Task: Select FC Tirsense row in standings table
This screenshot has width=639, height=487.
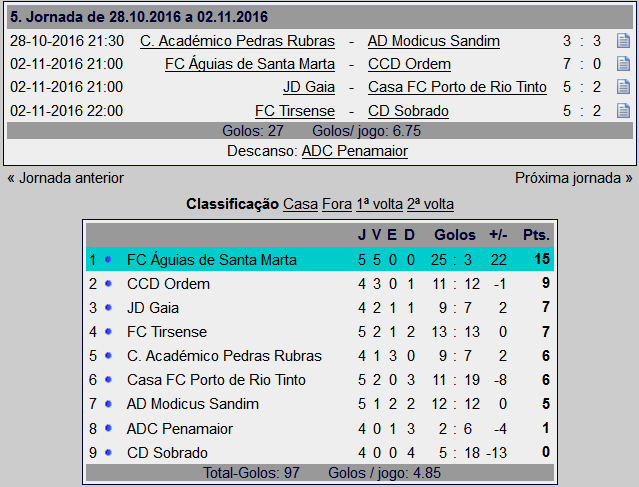Action: (167, 332)
